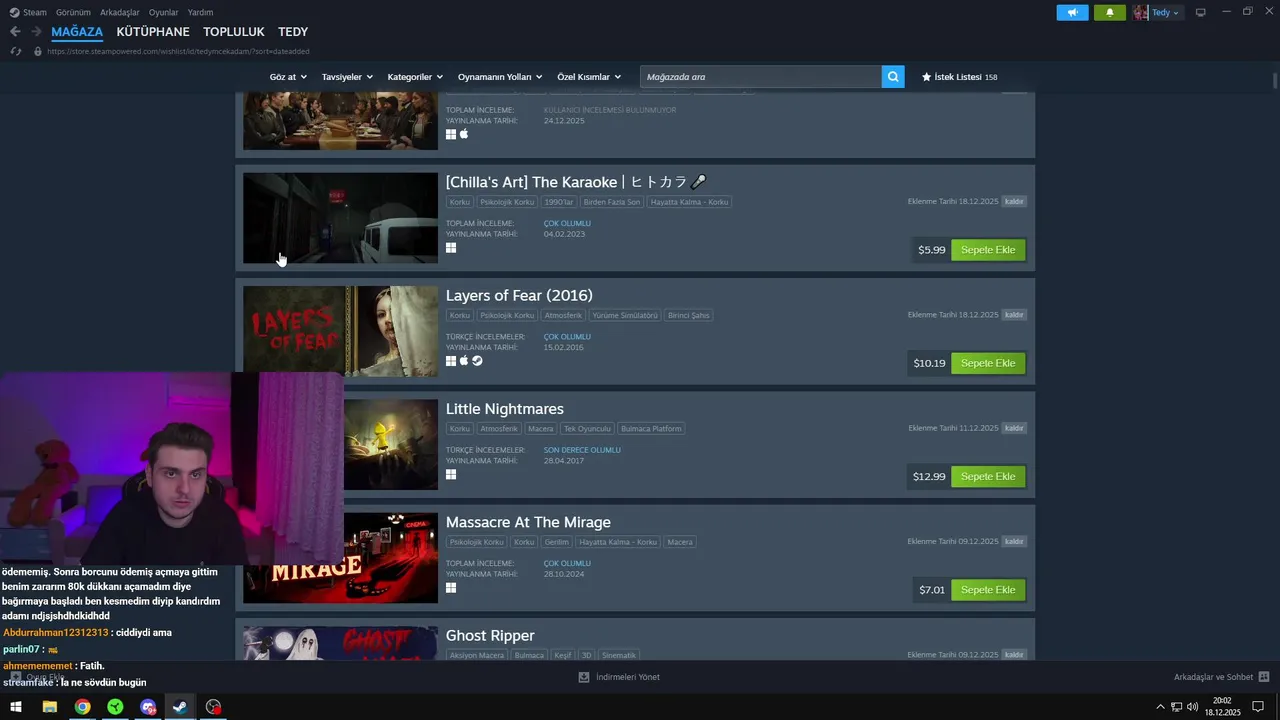Open the announcements megaphone button
The width and height of the screenshot is (1280, 720).
click(x=1072, y=12)
